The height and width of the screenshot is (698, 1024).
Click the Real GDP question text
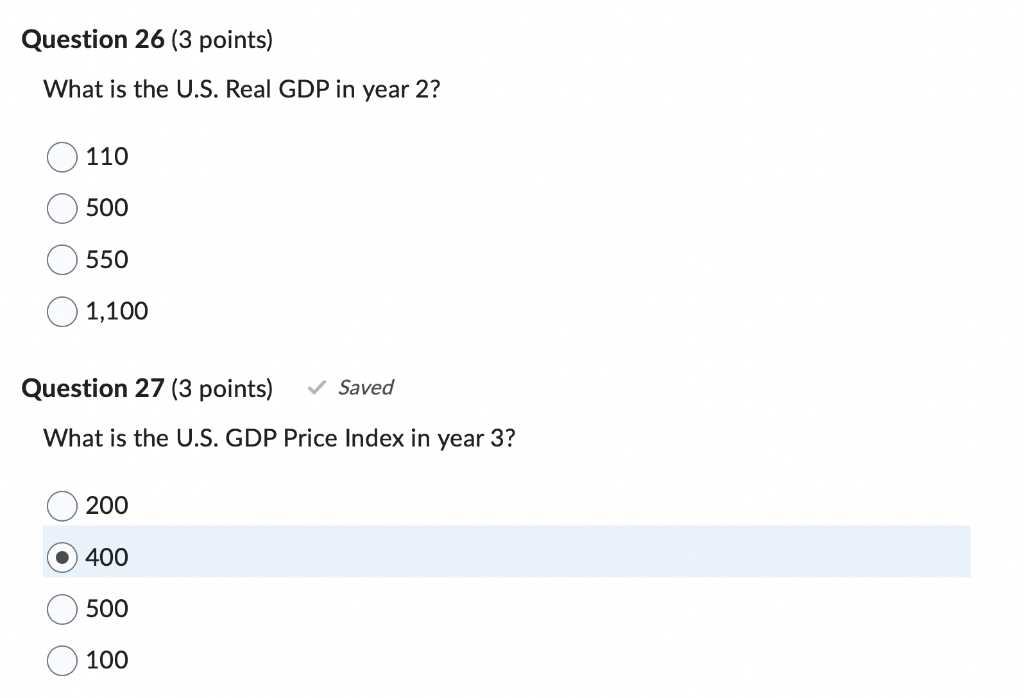[x=241, y=89]
